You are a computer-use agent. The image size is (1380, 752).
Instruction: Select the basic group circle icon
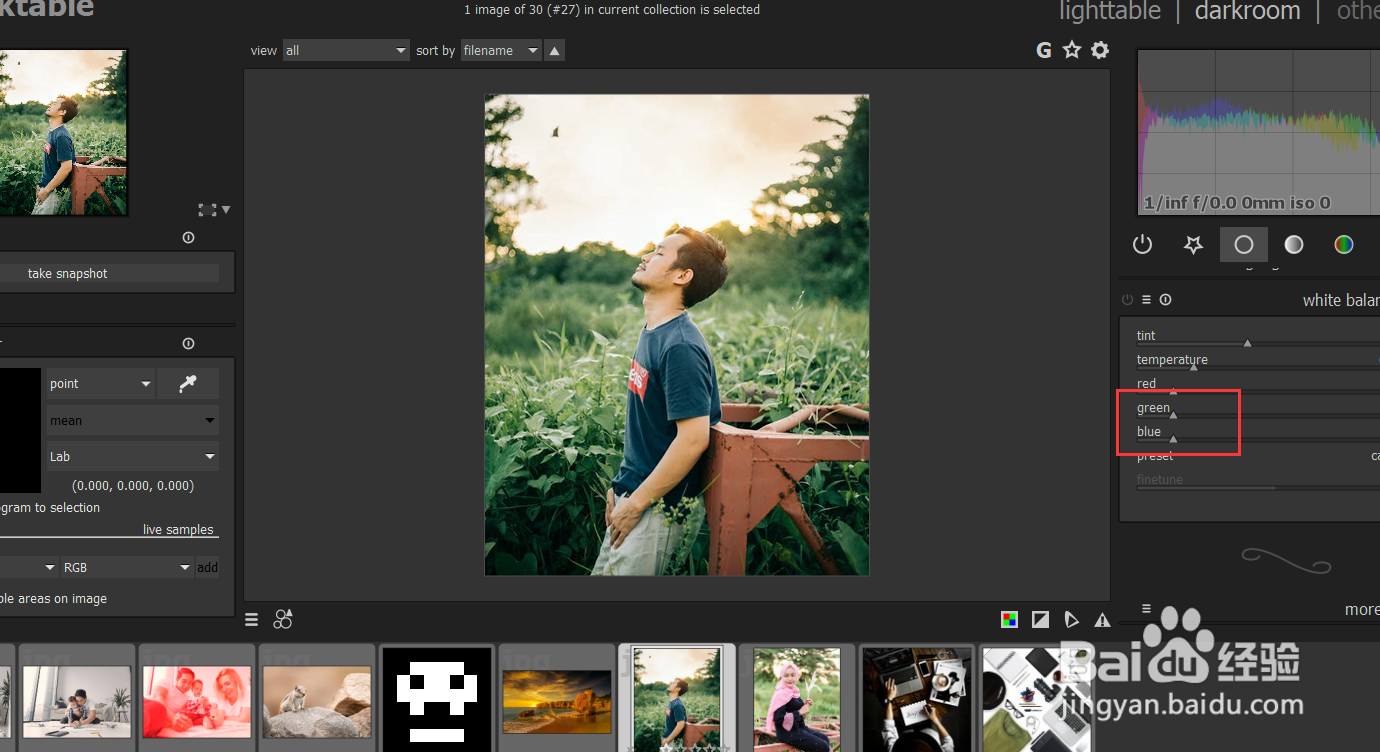[x=1244, y=244]
